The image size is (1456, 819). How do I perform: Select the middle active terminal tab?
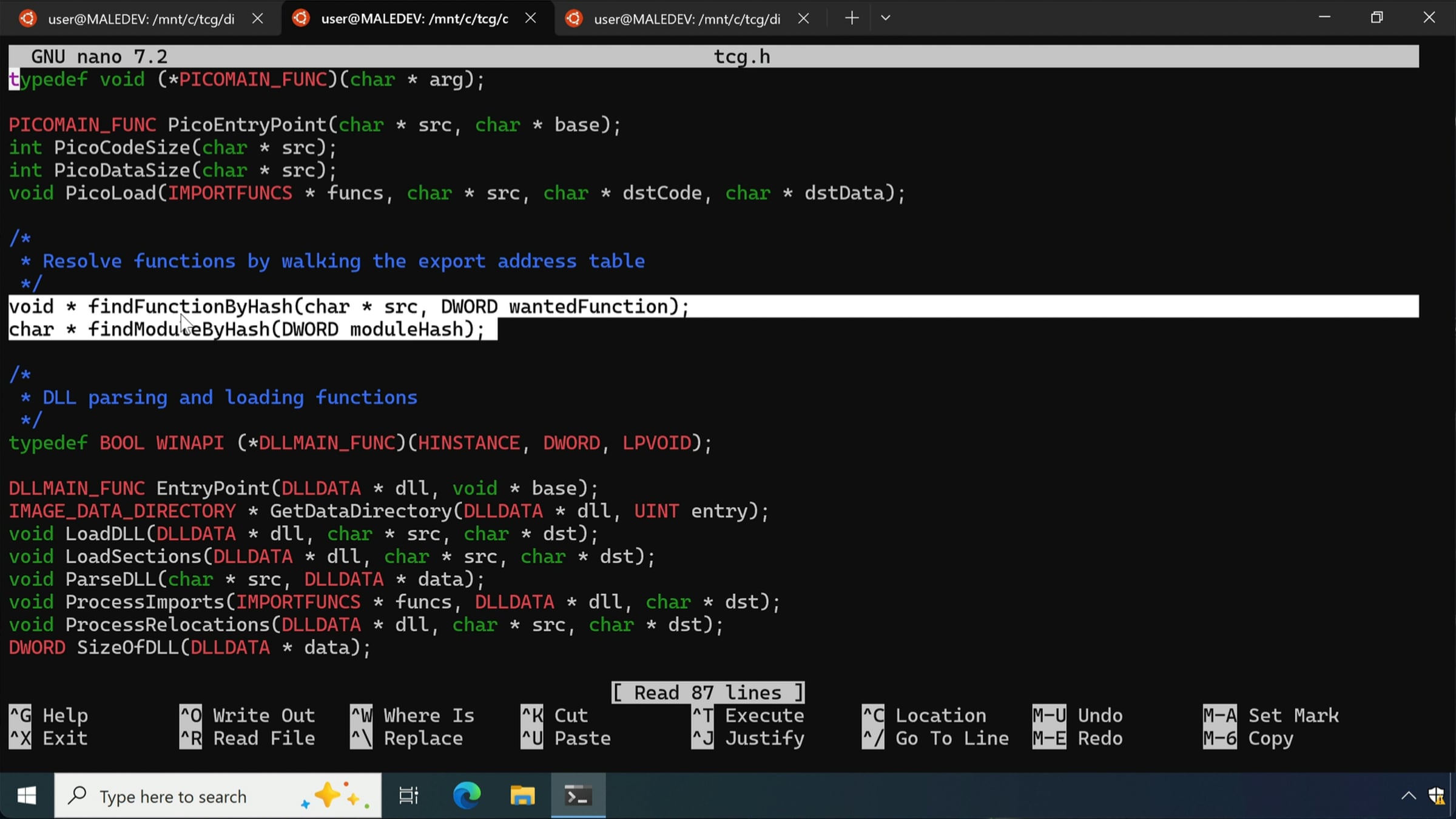(x=415, y=18)
